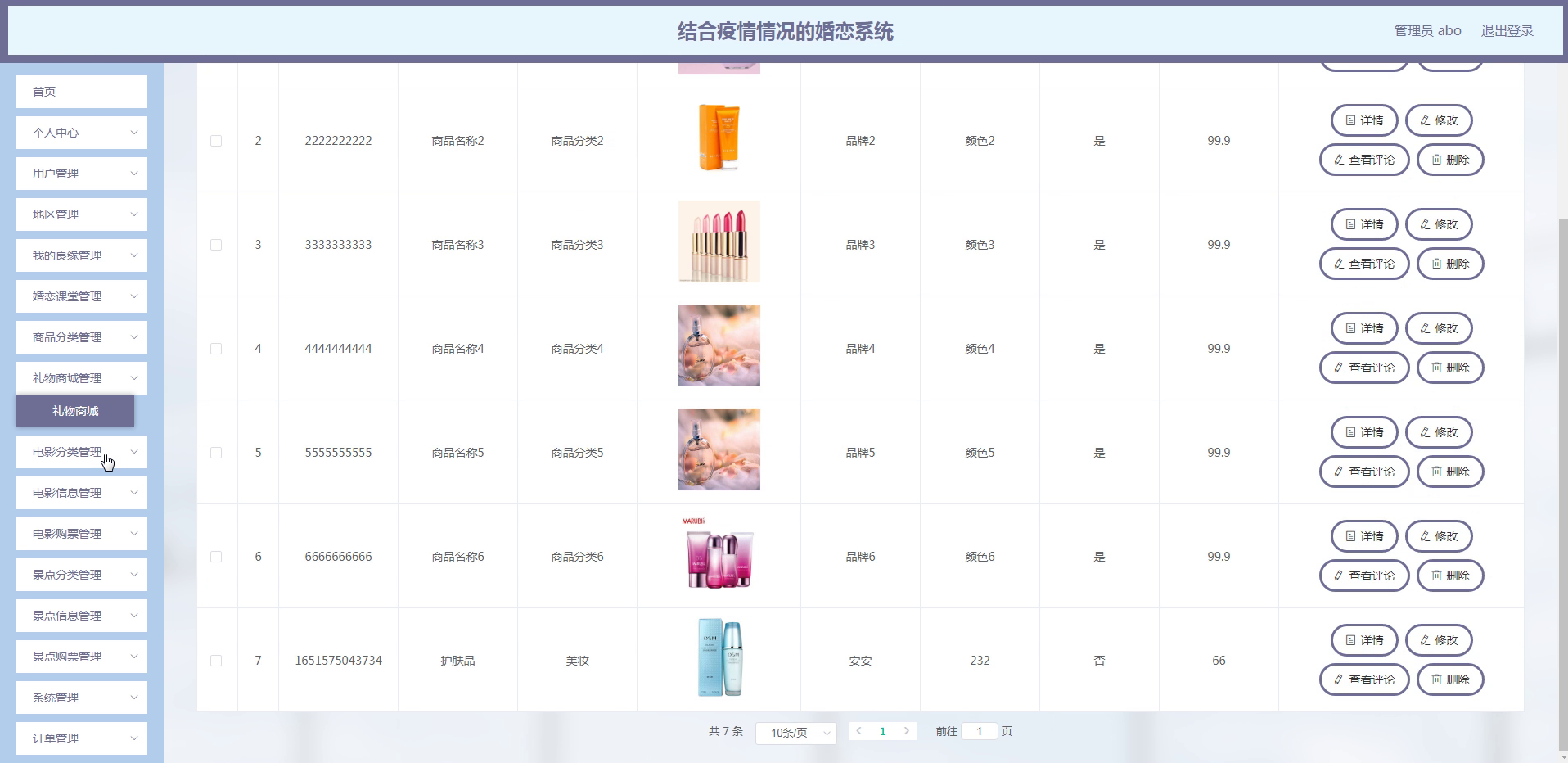The height and width of the screenshot is (763, 1568).
Task: Select the row 6 checkbox
Action: [216, 557]
